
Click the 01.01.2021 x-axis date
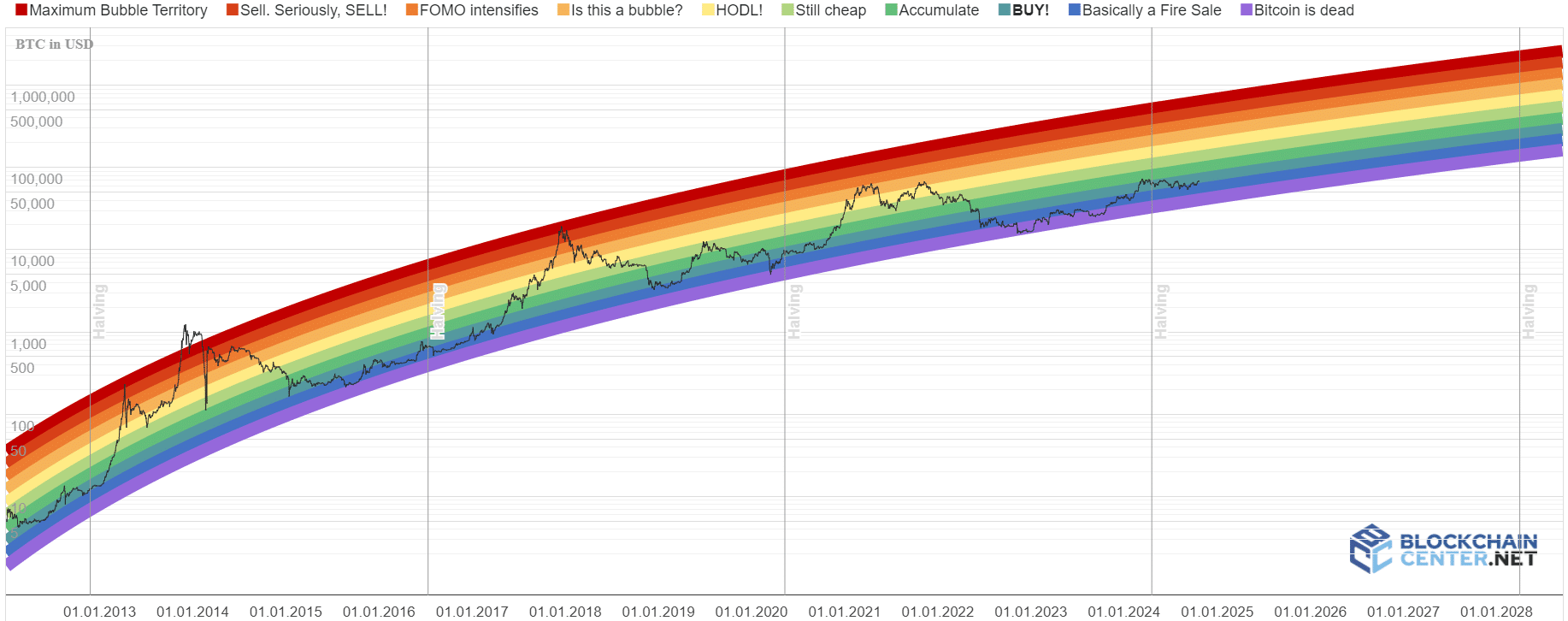tap(846, 612)
